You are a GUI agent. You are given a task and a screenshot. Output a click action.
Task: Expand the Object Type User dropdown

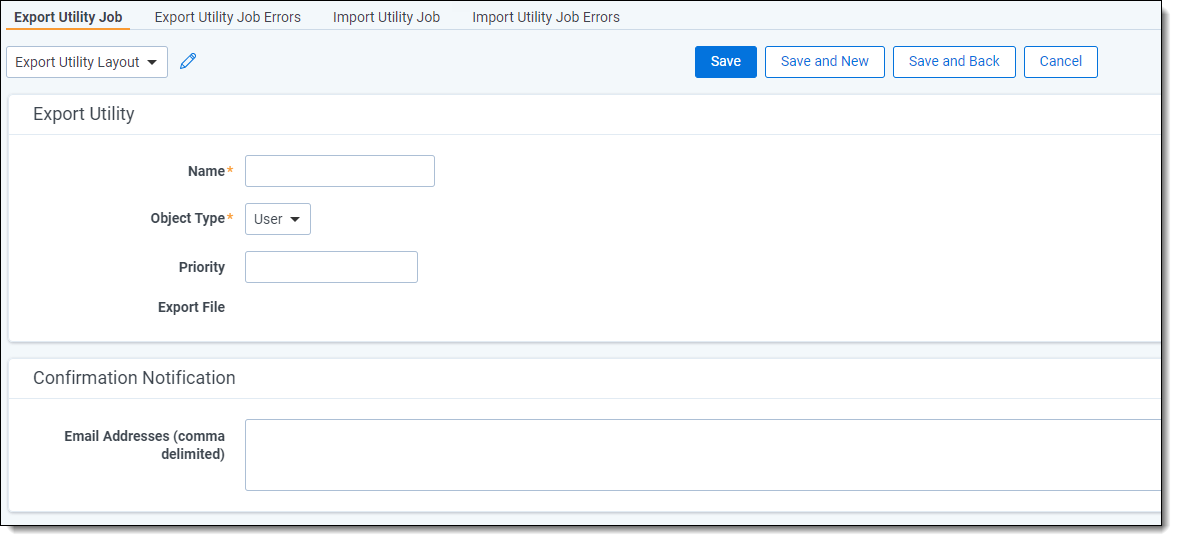pyautogui.click(x=278, y=219)
